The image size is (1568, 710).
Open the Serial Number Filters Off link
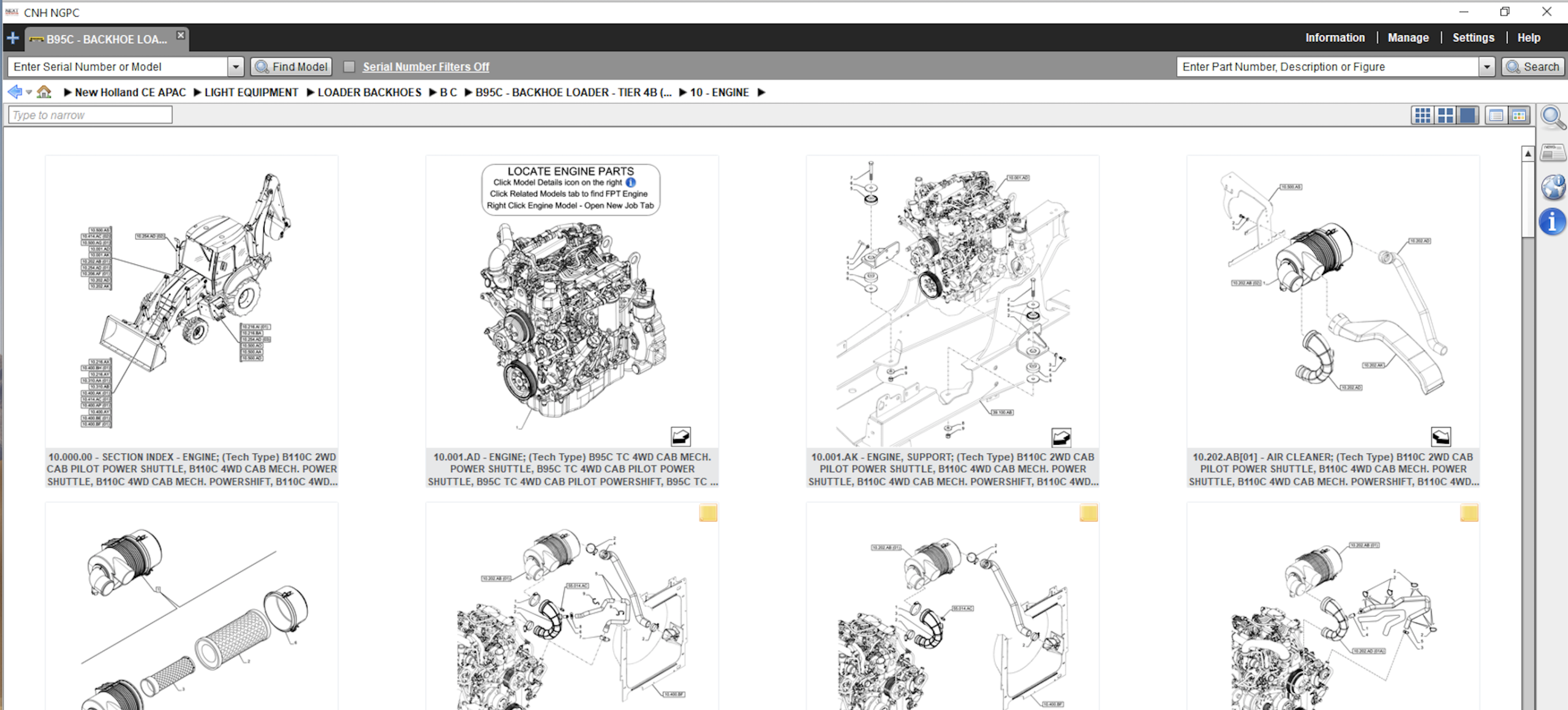(x=426, y=67)
